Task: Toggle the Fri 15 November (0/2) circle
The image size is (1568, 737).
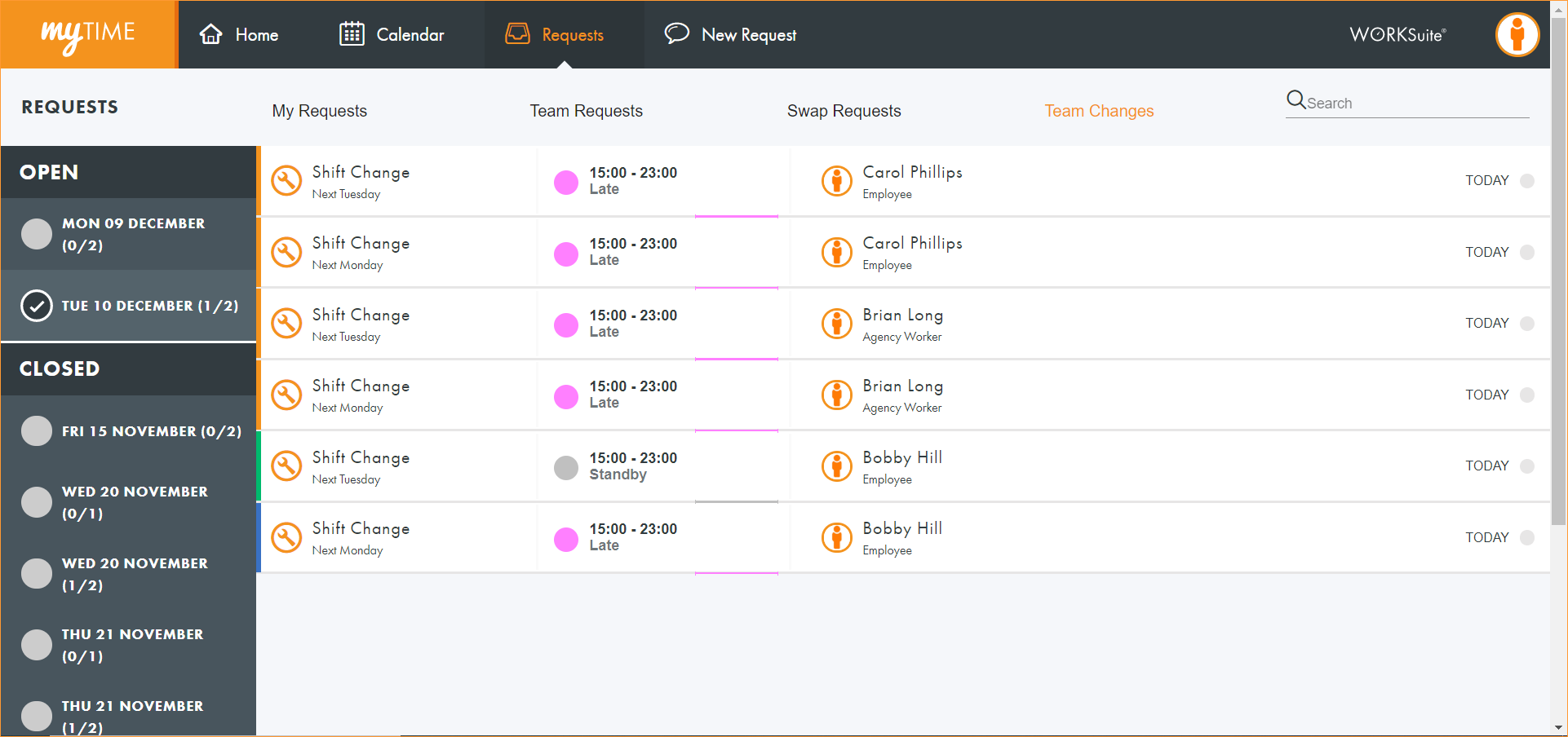Action: point(37,430)
